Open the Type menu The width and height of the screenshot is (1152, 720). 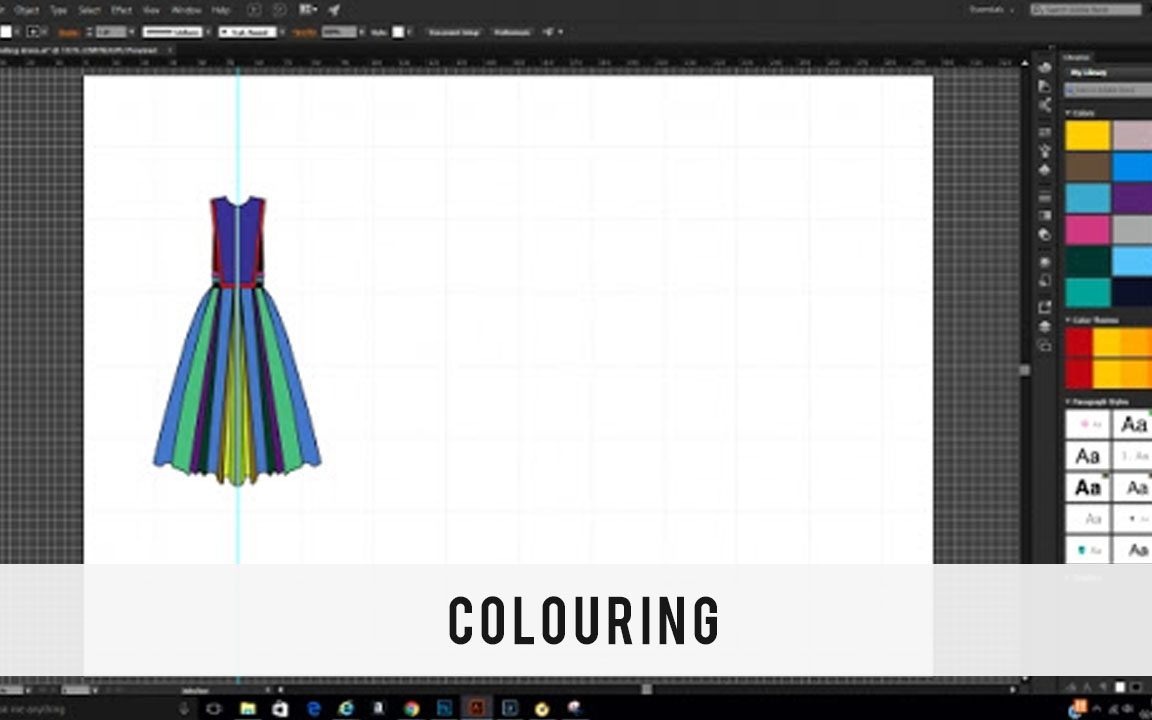coord(58,10)
